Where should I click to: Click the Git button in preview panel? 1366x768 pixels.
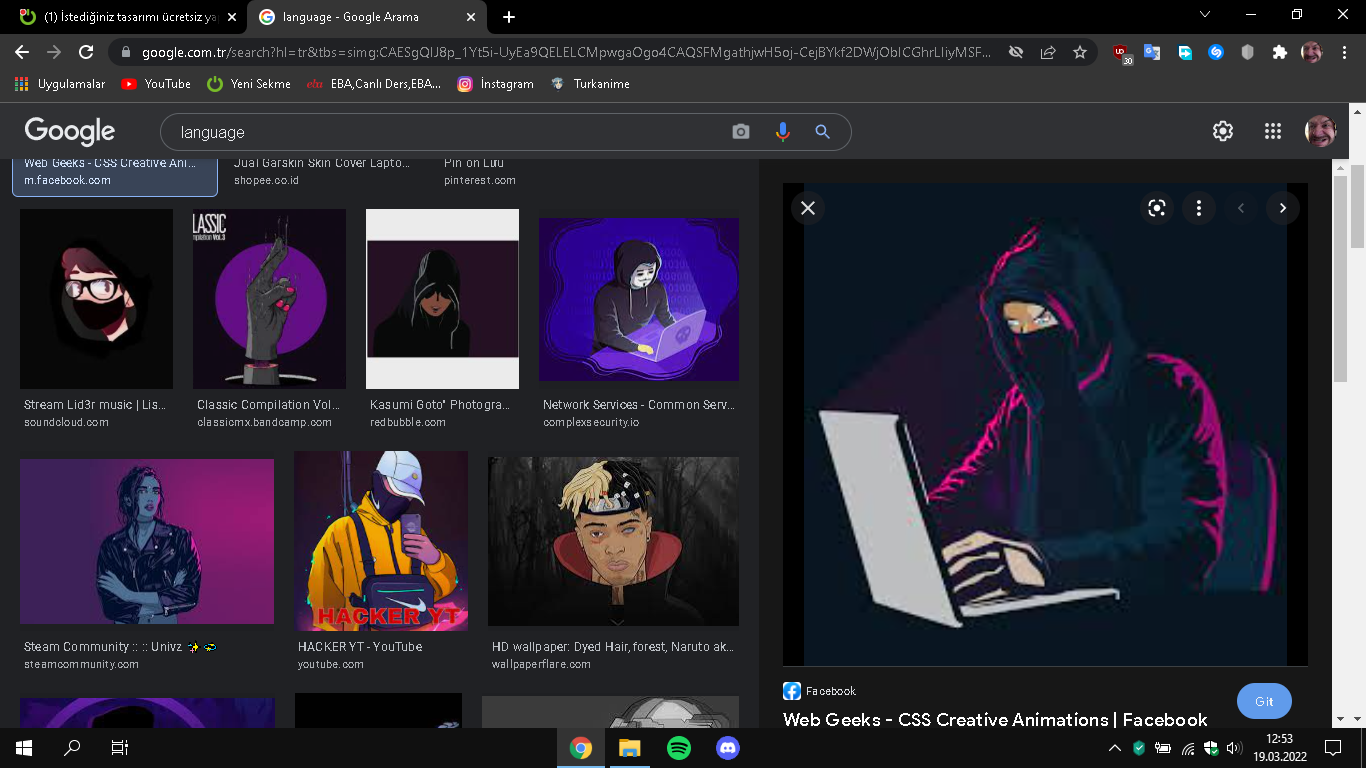1264,701
